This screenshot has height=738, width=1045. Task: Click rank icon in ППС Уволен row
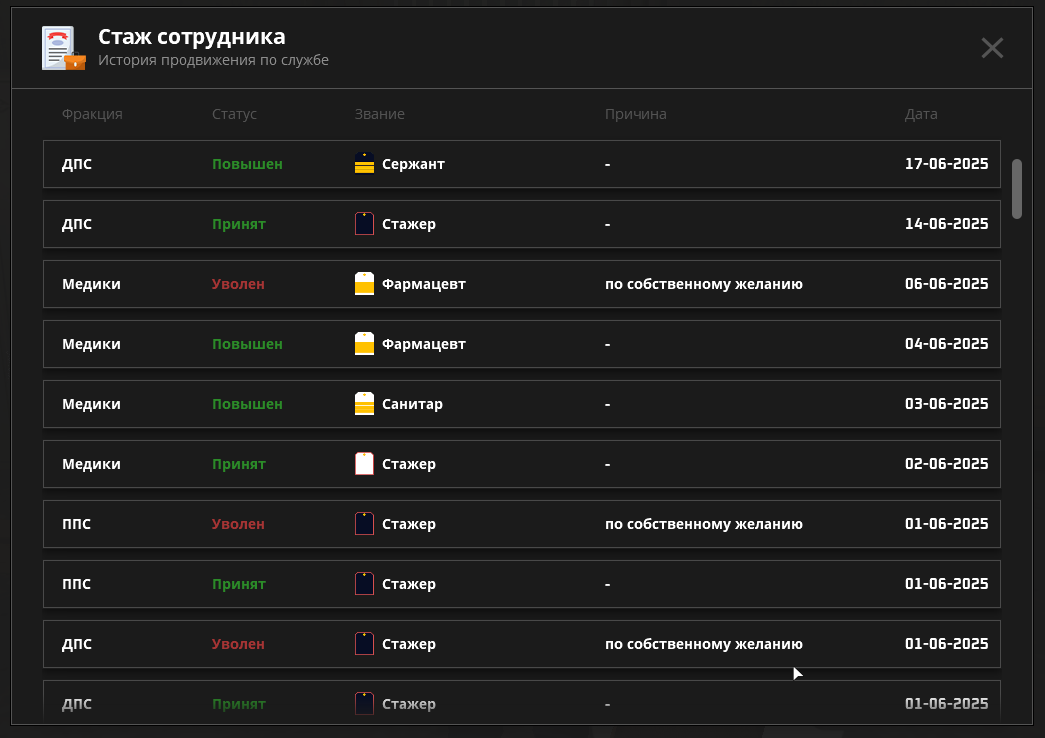click(x=364, y=524)
